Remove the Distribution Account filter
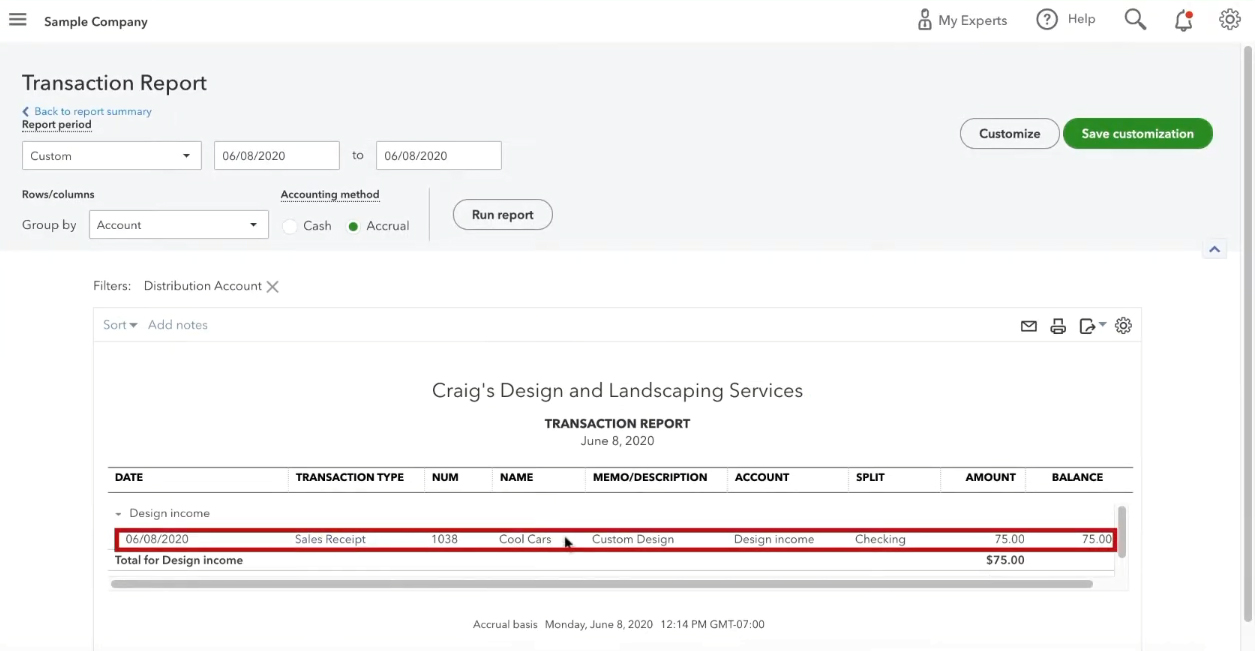Viewport: 1255px width, 651px height. [272, 287]
